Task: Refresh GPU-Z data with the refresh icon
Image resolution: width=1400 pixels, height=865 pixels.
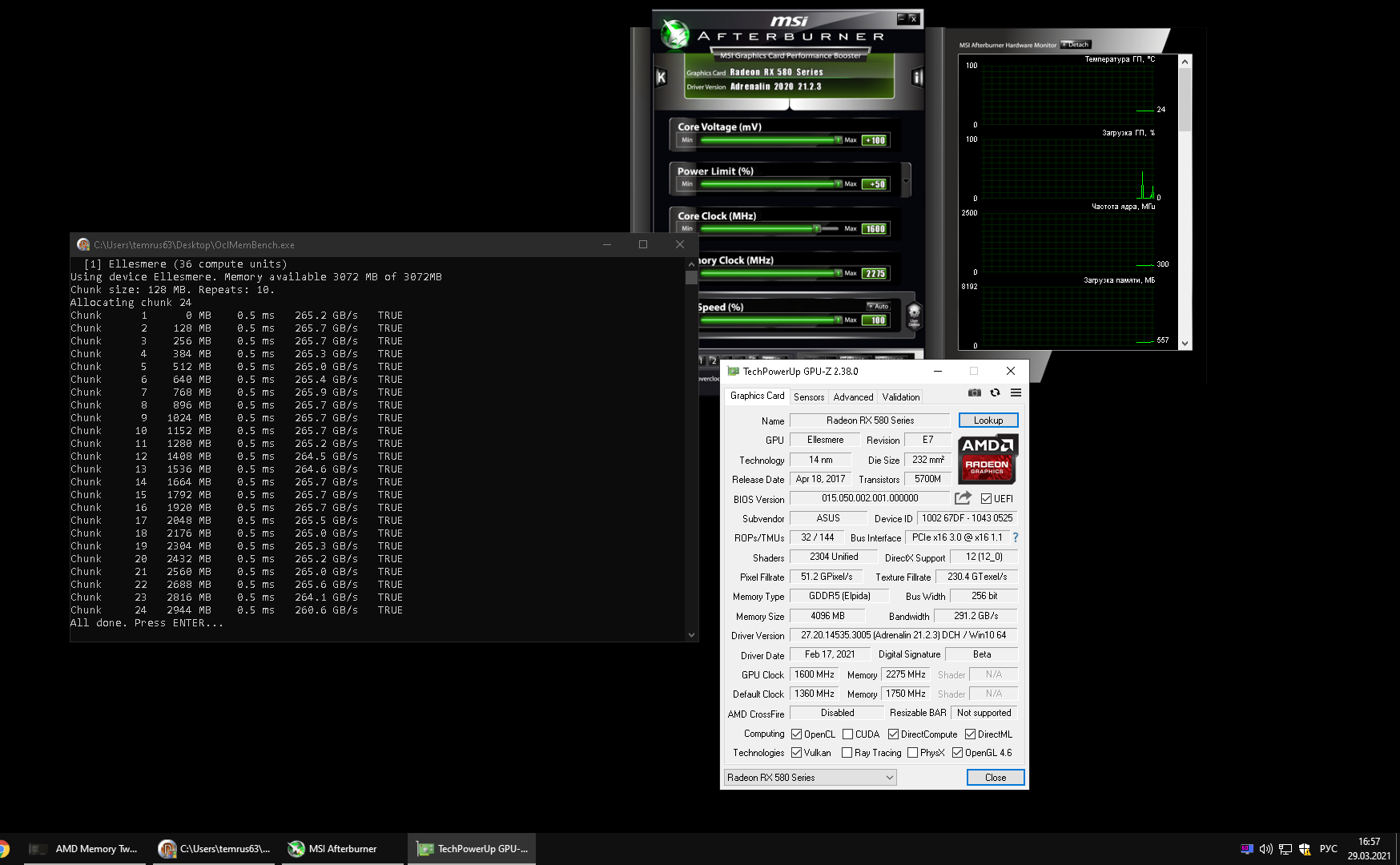Action: point(995,392)
